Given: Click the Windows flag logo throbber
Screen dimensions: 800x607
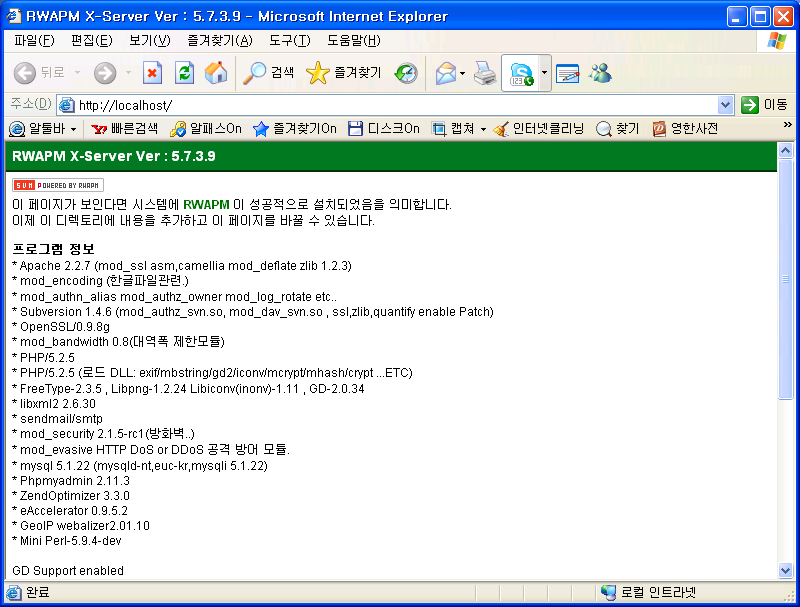Looking at the screenshot, I should [x=777, y=41].
